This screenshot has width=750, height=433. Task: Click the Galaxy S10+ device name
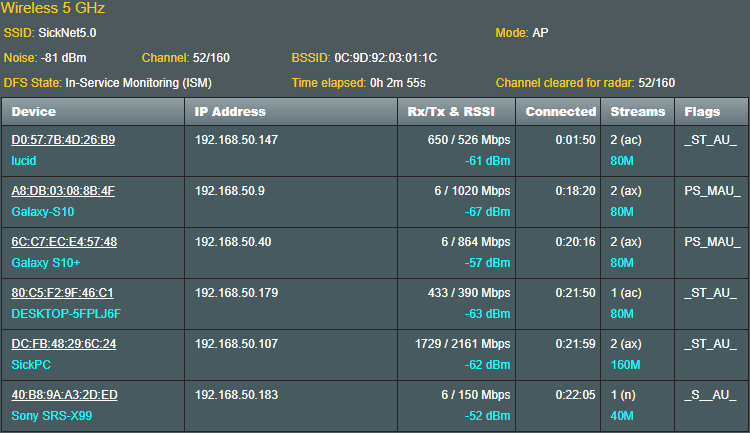(46, 263)
